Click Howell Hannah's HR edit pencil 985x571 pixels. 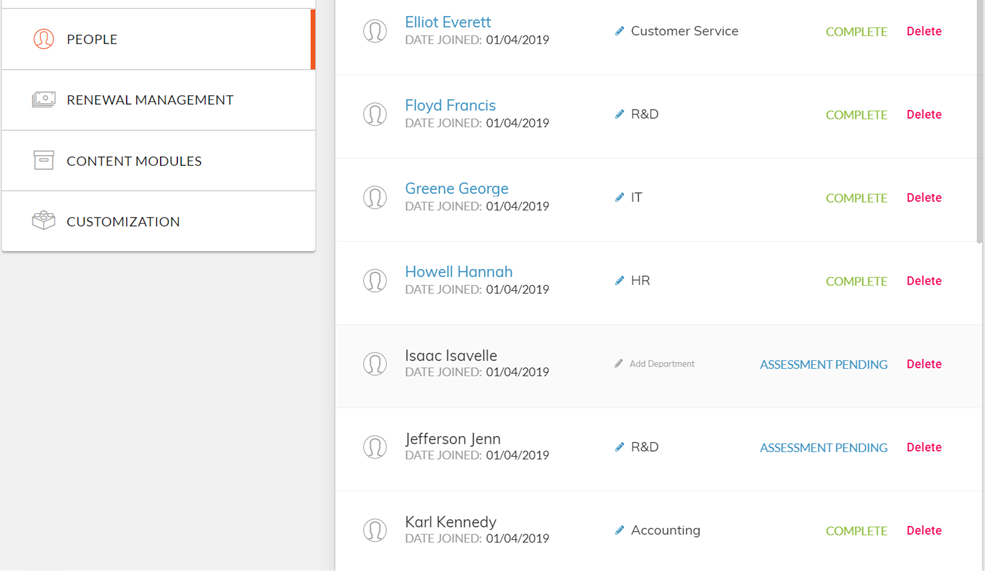click(x=619, y=280)
